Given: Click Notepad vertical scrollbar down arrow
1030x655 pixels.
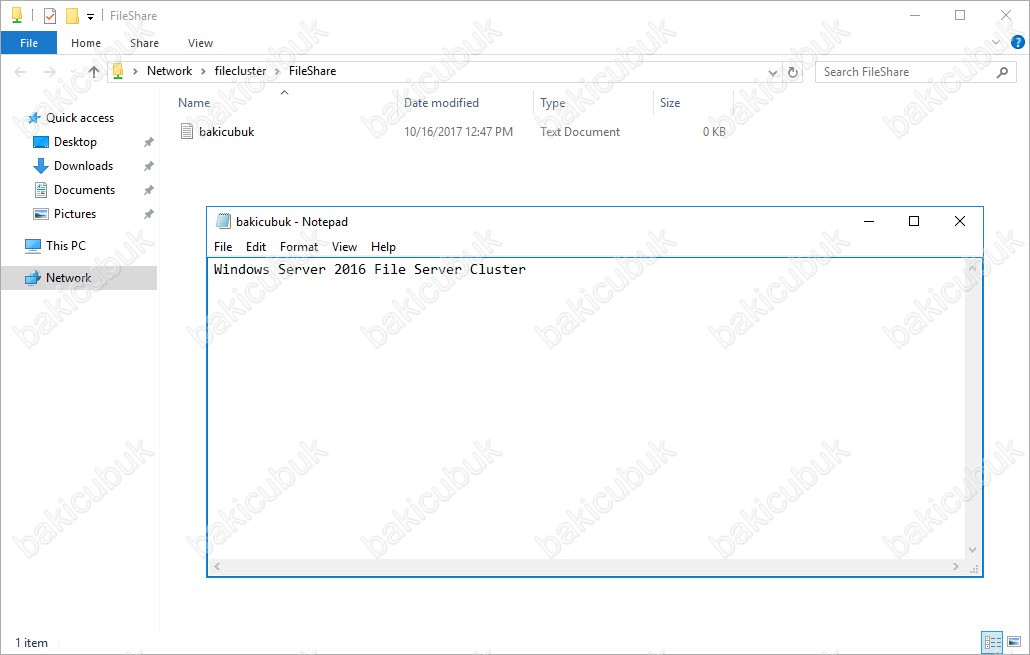Looking at the screenshot, I should tap(972, 551).
